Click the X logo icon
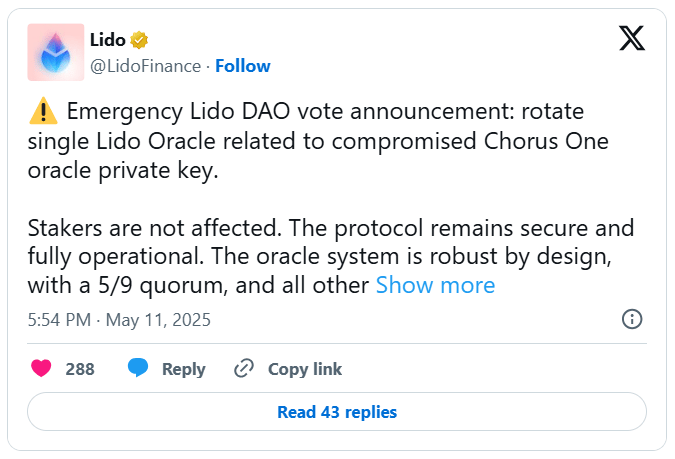 coord(631,39)
